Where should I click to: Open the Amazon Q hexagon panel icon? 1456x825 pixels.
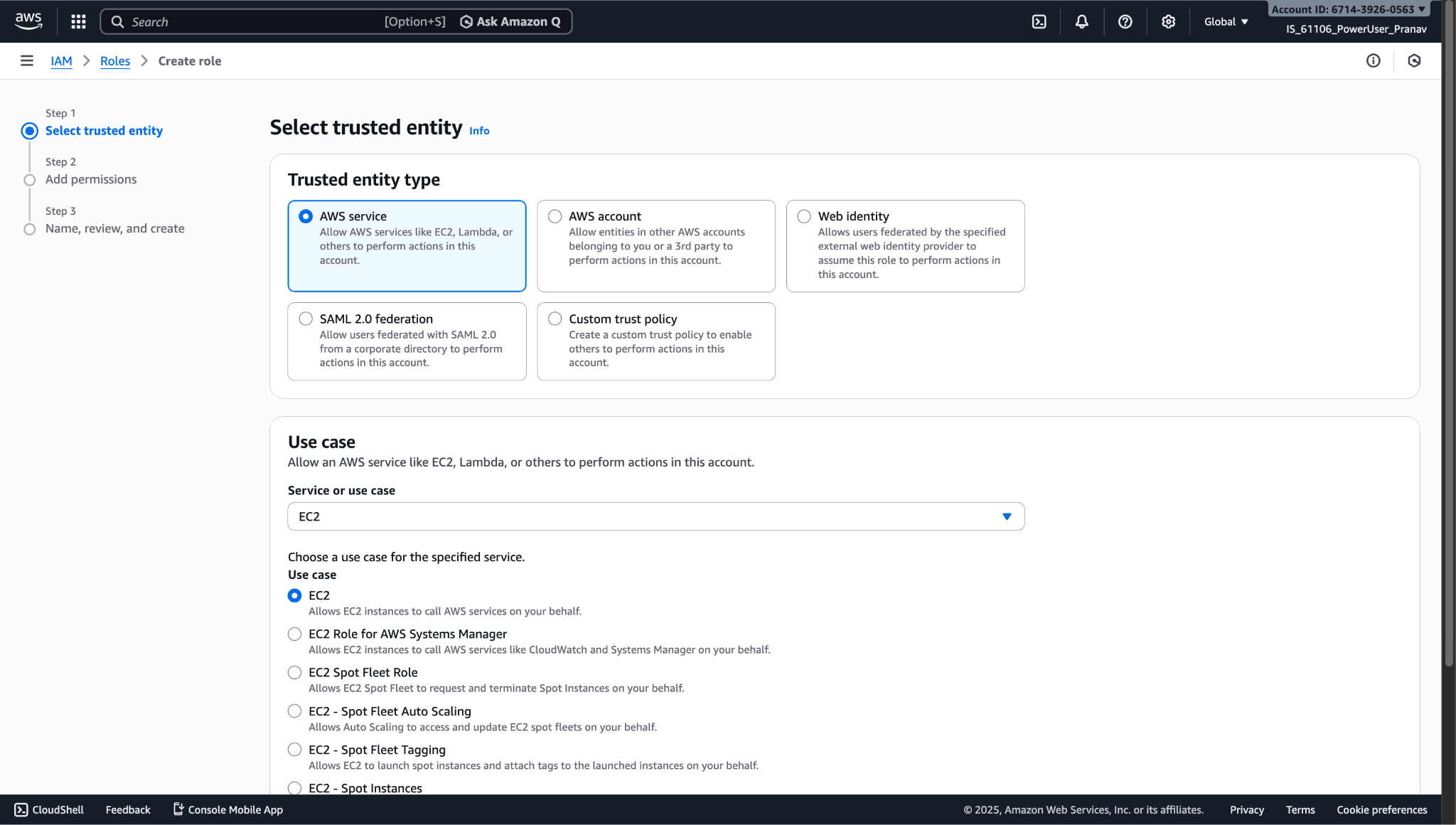(1414, 60)
